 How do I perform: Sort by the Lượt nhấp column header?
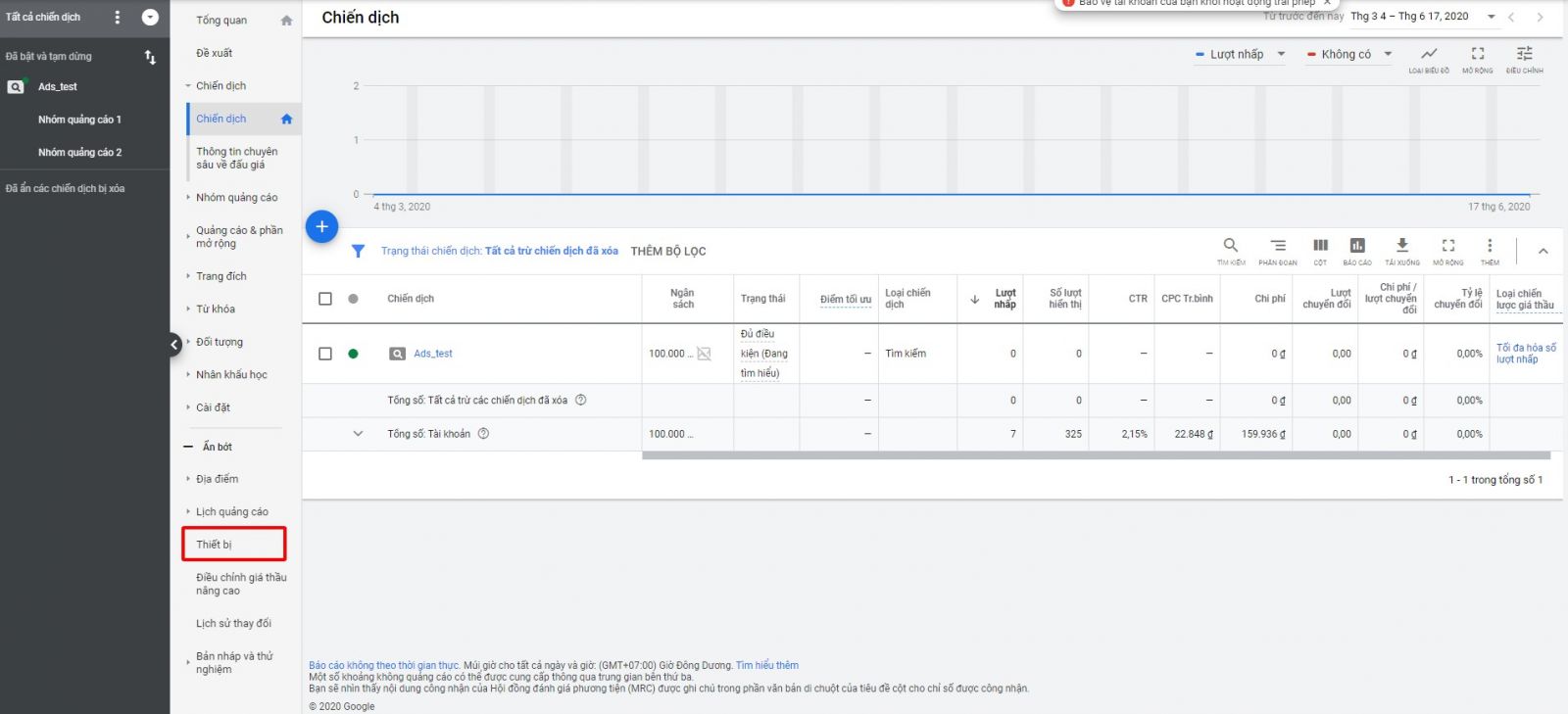click(1005, 299)
